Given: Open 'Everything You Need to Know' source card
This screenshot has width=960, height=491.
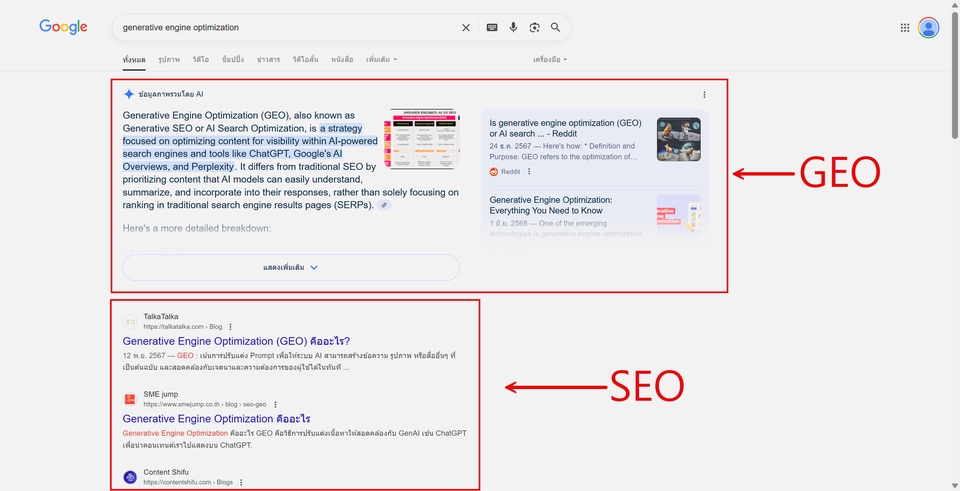Looking at the screenshot, I should (x=551, y=205).
